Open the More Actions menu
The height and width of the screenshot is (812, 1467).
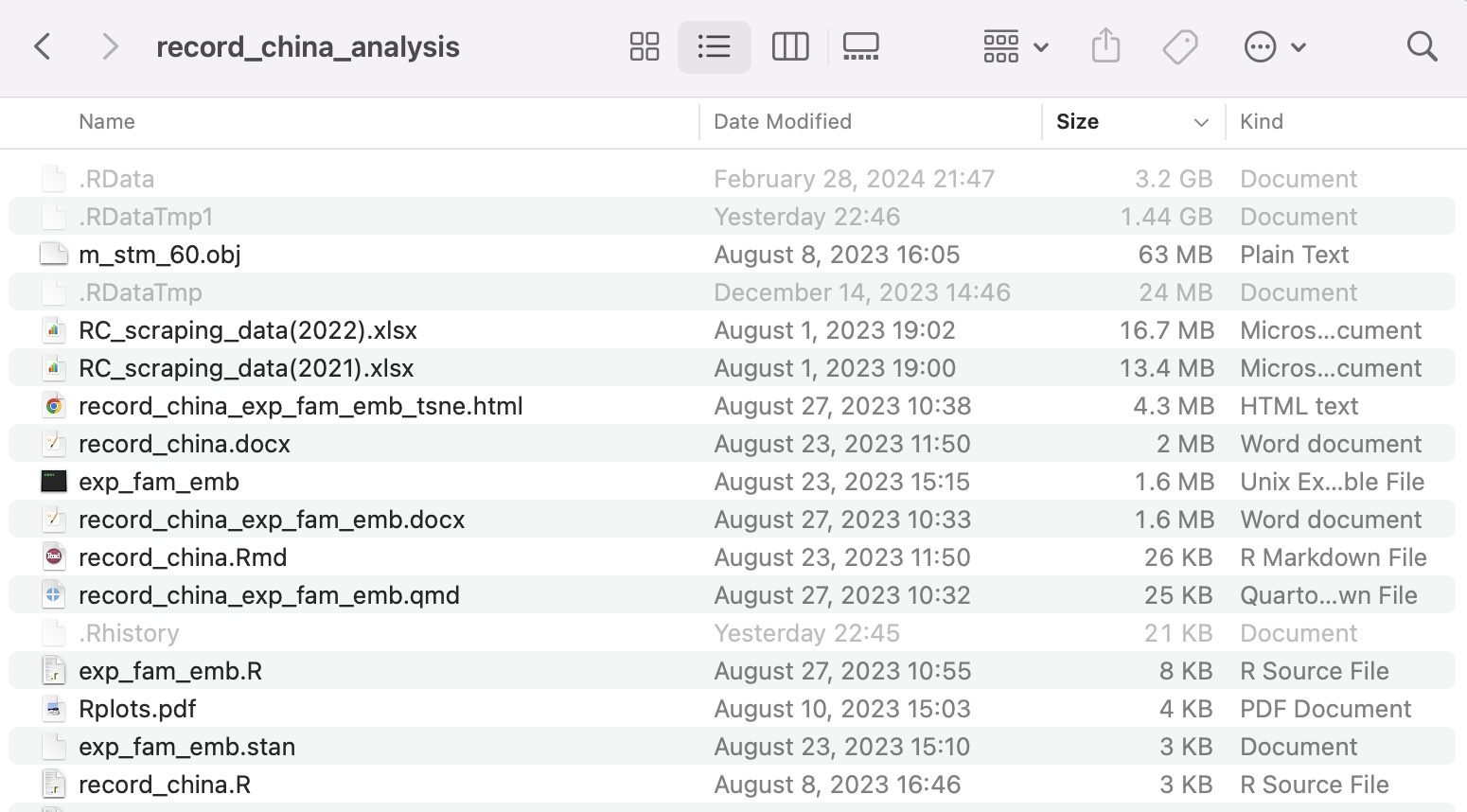point(1274,46)
